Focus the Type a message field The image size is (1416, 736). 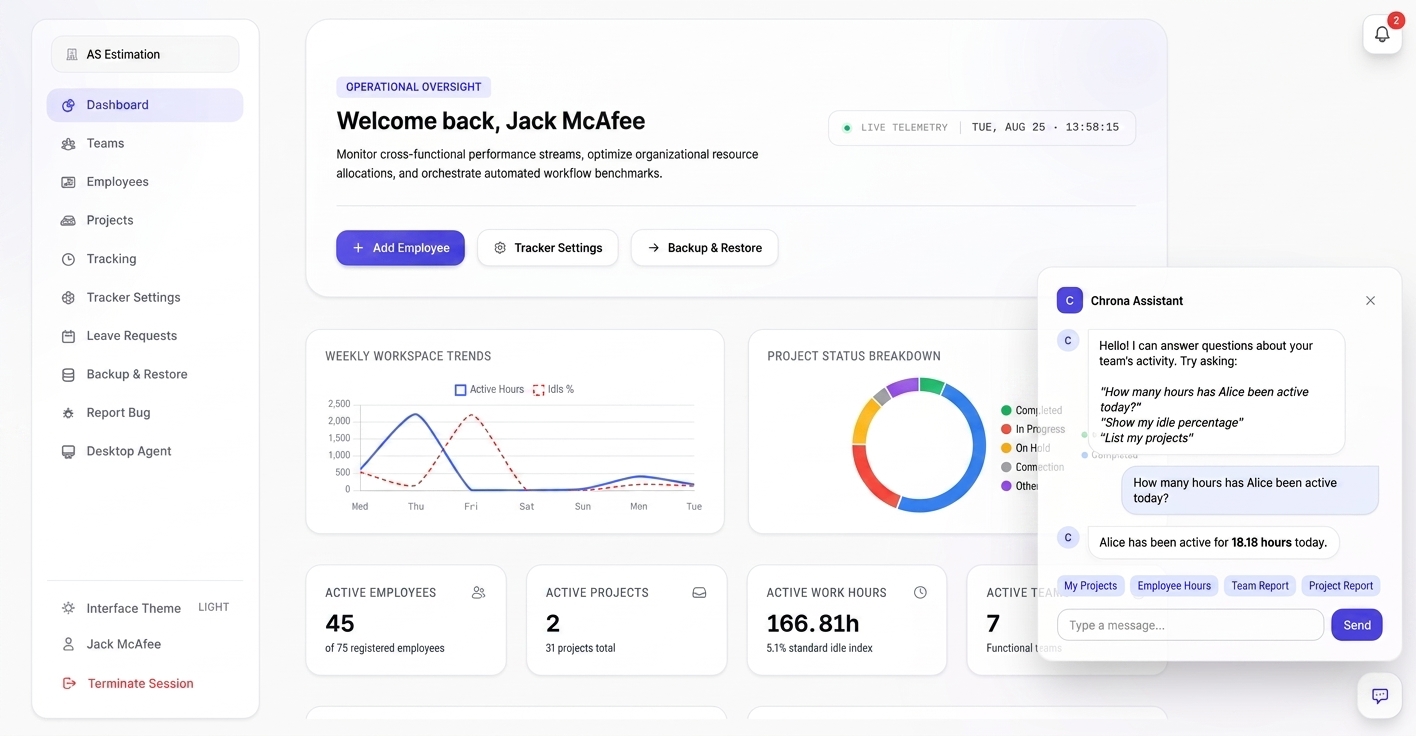[x=1190, y=625]
